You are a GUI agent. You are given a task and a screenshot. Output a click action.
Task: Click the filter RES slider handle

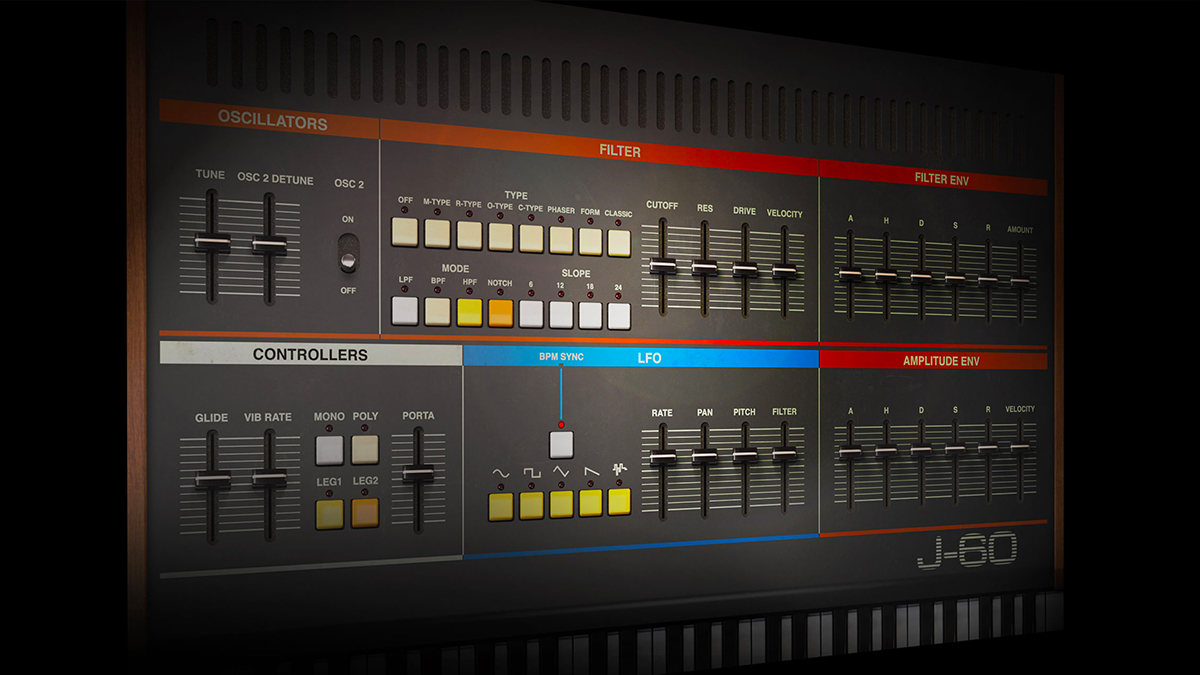pos(704,268)
